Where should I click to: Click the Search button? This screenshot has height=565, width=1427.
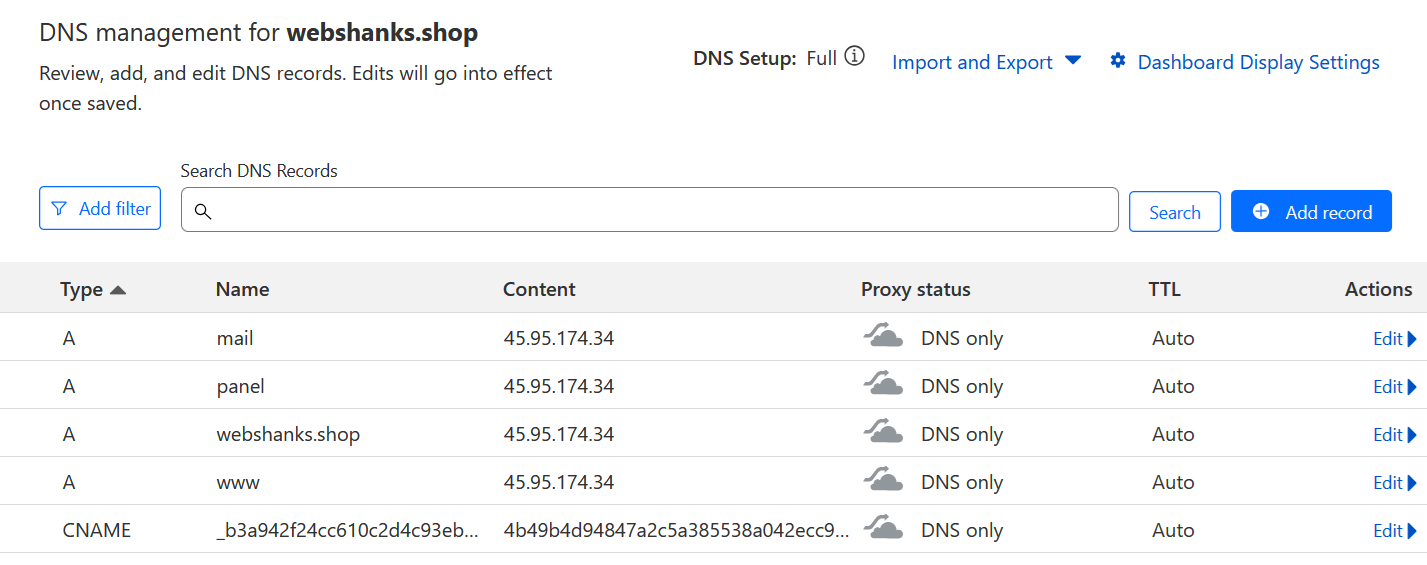tap(1175, 212)
